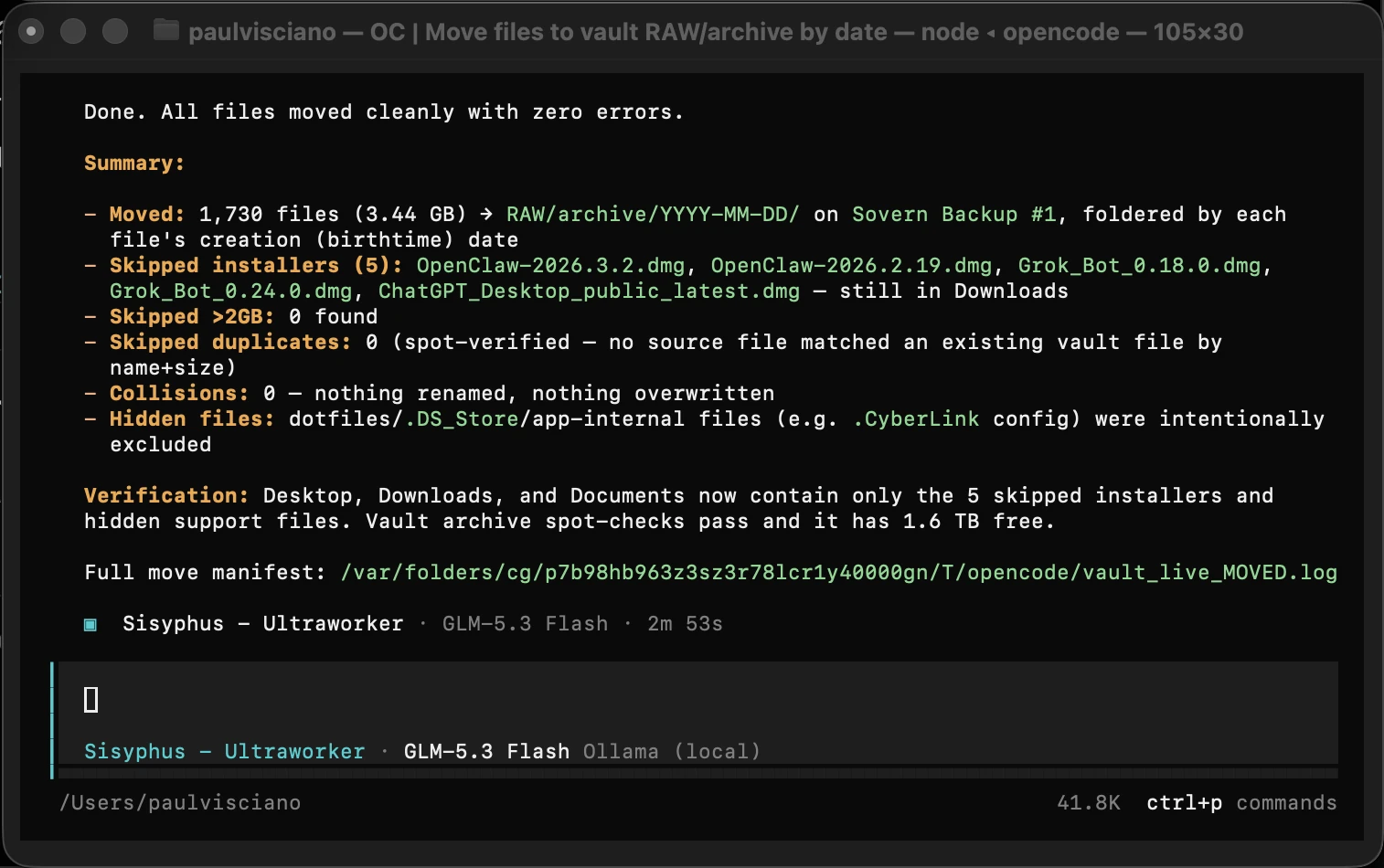Click the 'Skipped >2GB:' label

point(192,316)
